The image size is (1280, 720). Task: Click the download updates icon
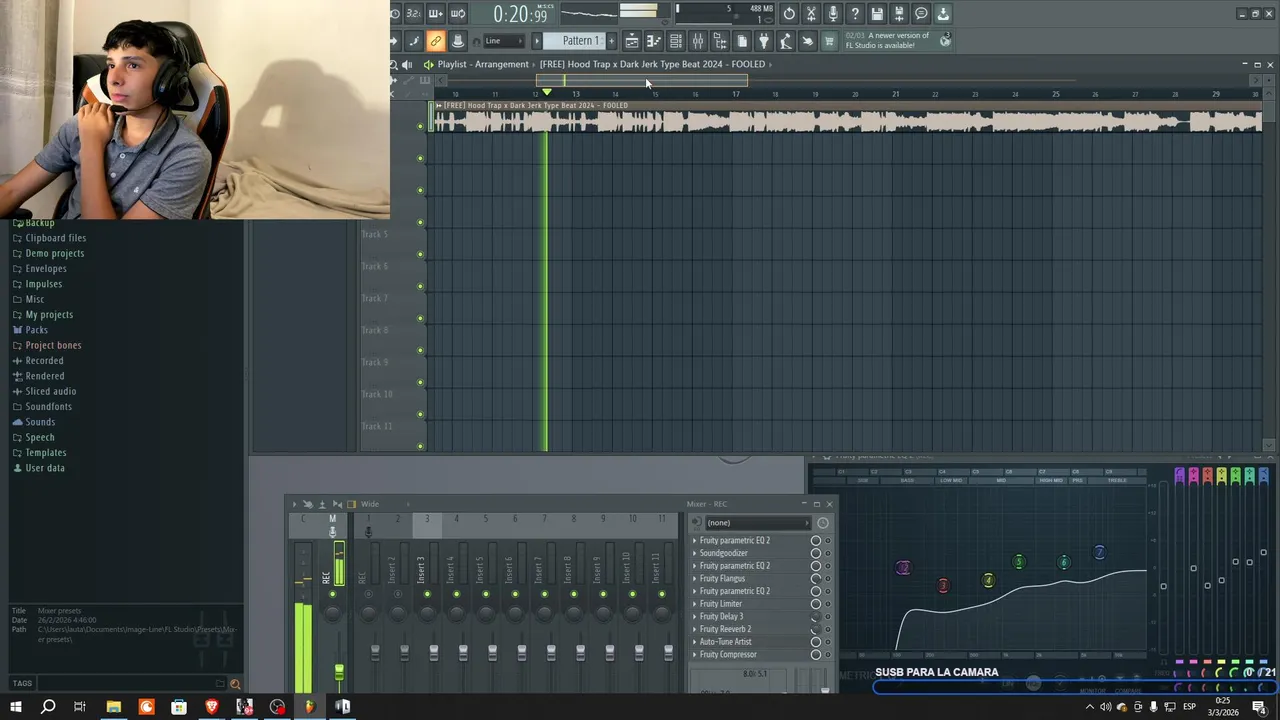coord(943,14)
